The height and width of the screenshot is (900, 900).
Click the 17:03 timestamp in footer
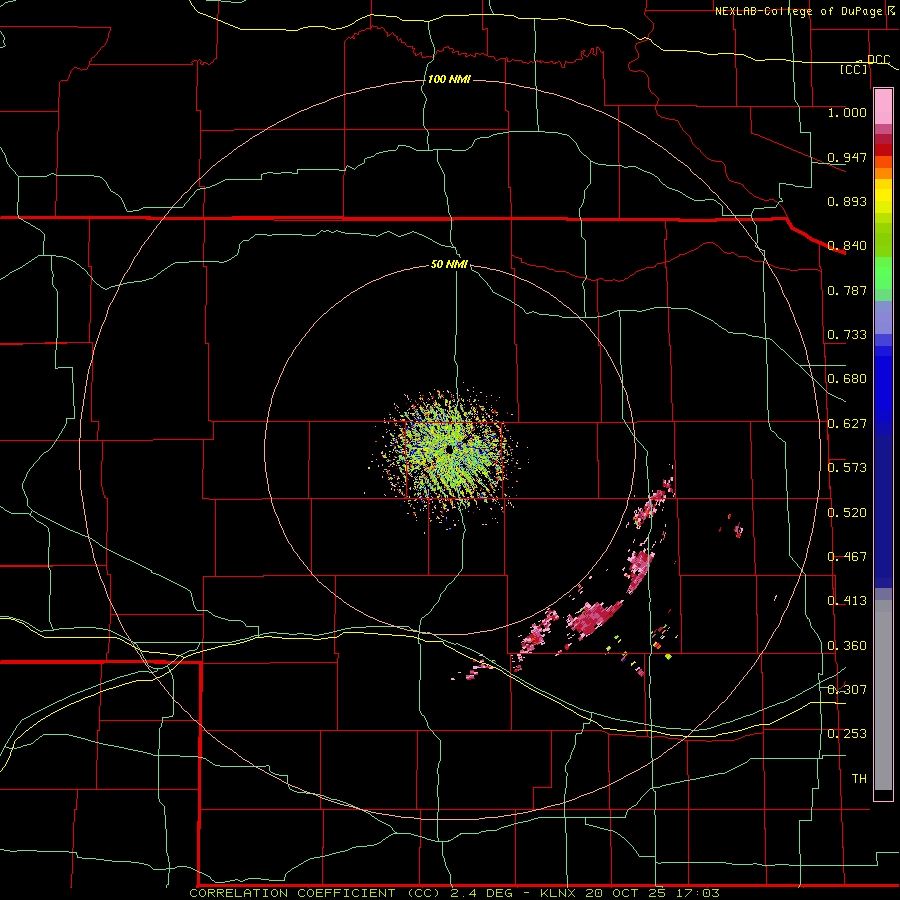pyautogui.click(x=699, y=893)
